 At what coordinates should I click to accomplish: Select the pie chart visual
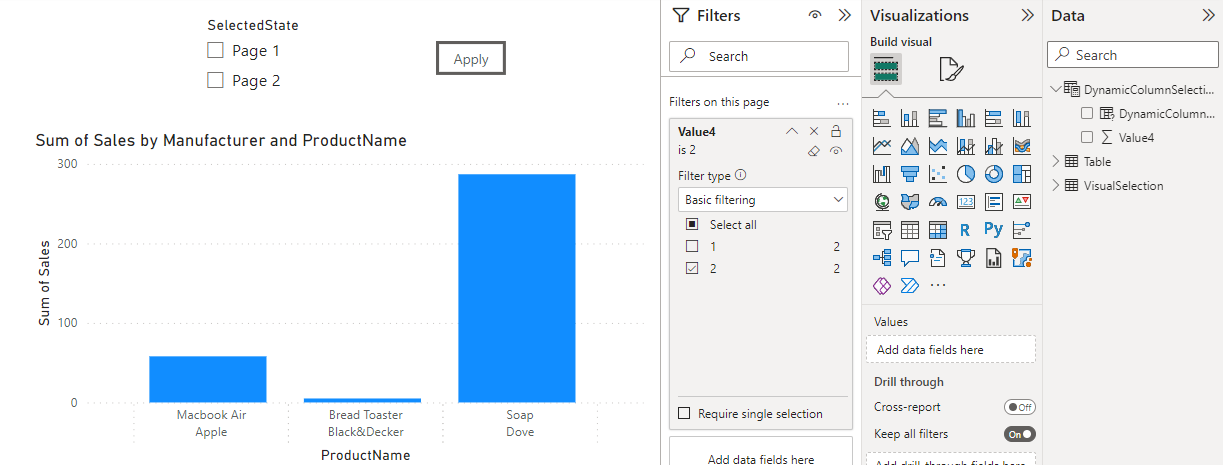pyautogui.click(x=966, y=174)
